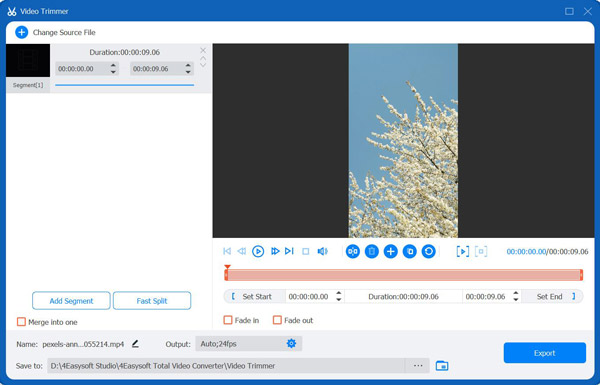Viewport: 600px width, 385px height.
Task: Close the Video Trimmer window
Action: [588, 11]
